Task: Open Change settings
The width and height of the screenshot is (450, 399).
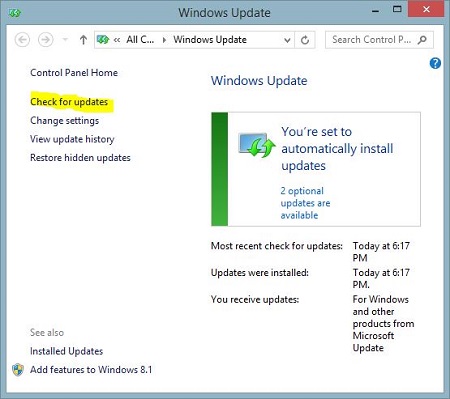Action: point(64,120)
